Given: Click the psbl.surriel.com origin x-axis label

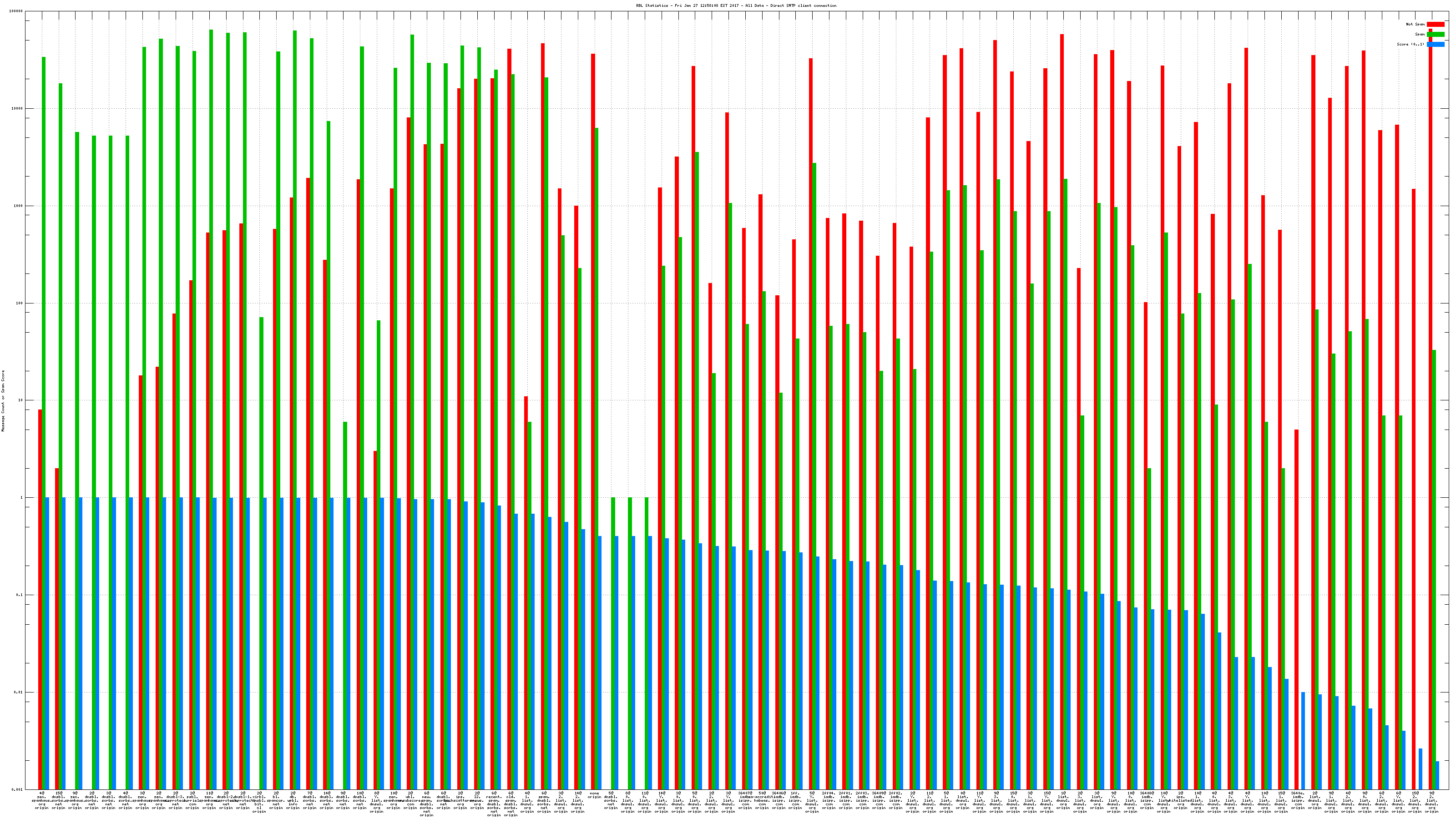Looking at the screenshot, I should 192,800.
